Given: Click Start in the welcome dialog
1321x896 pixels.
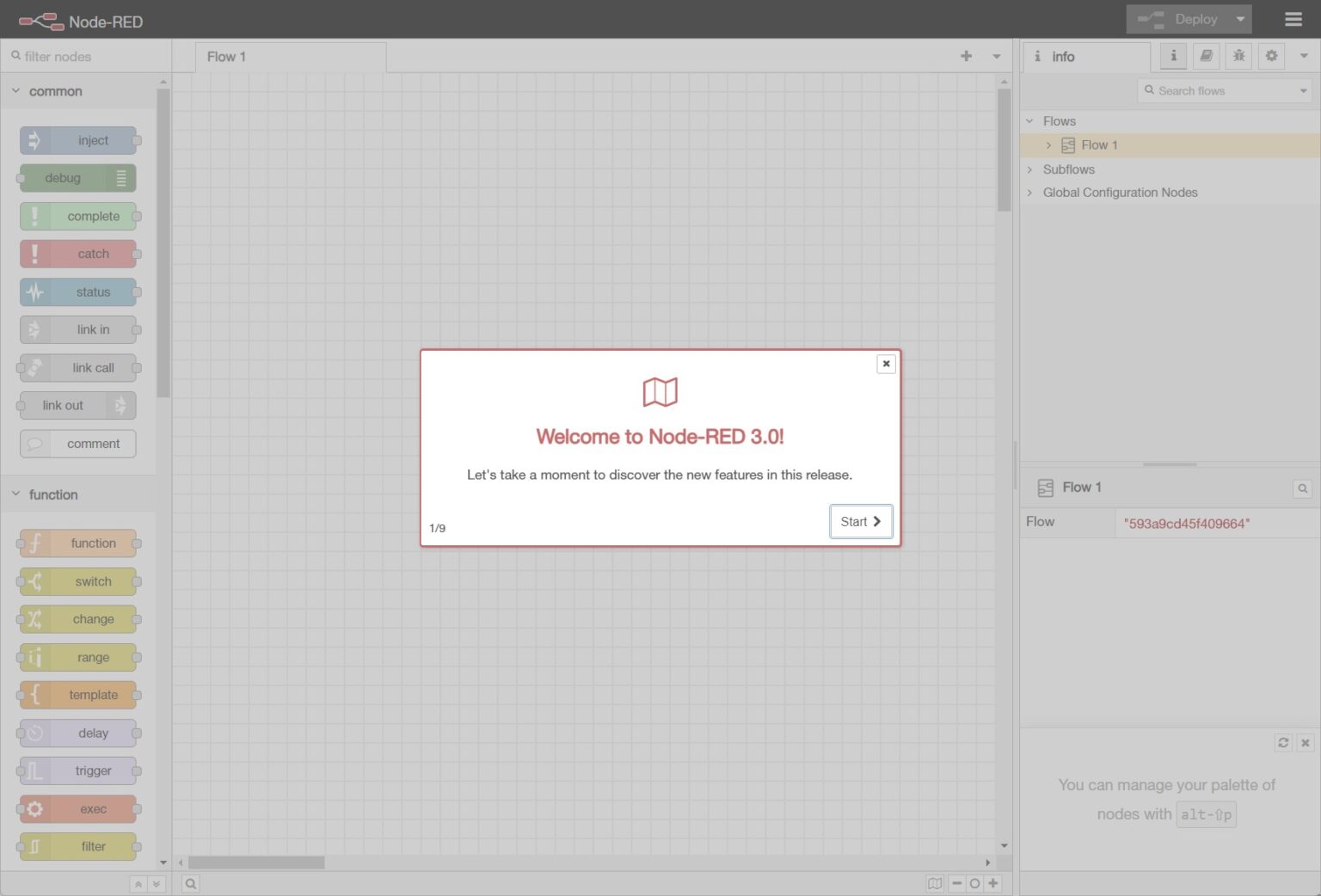Looking at the screenshot, I should tap(860, 521).
